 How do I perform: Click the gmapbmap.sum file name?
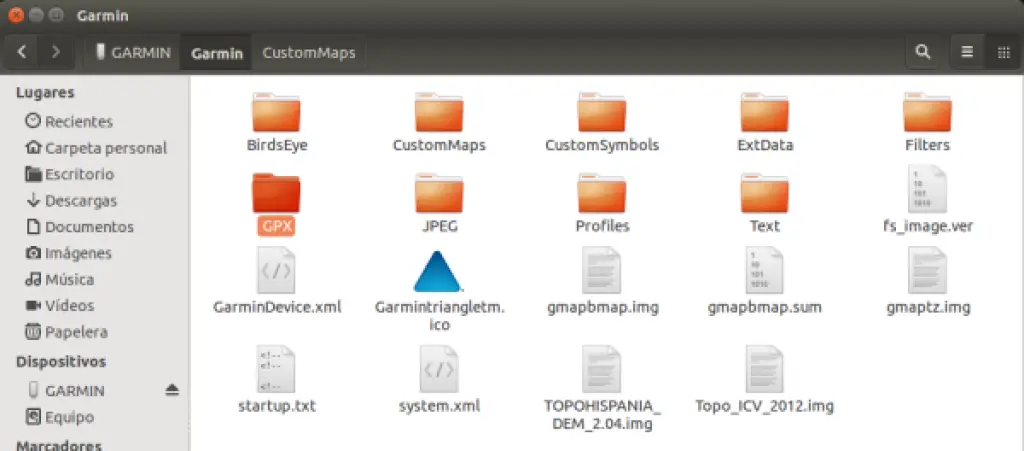765,307
